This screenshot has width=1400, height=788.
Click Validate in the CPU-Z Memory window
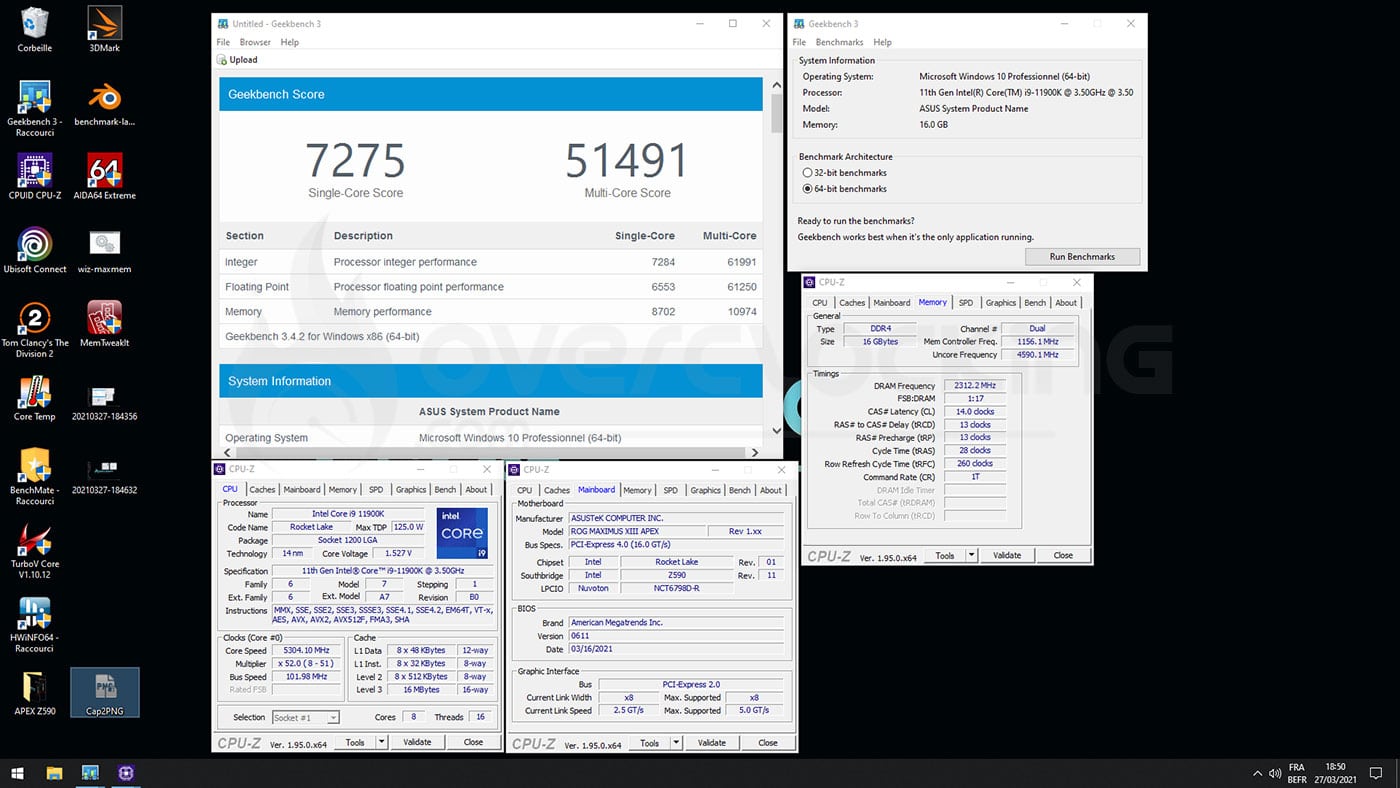coord(1007,555)
